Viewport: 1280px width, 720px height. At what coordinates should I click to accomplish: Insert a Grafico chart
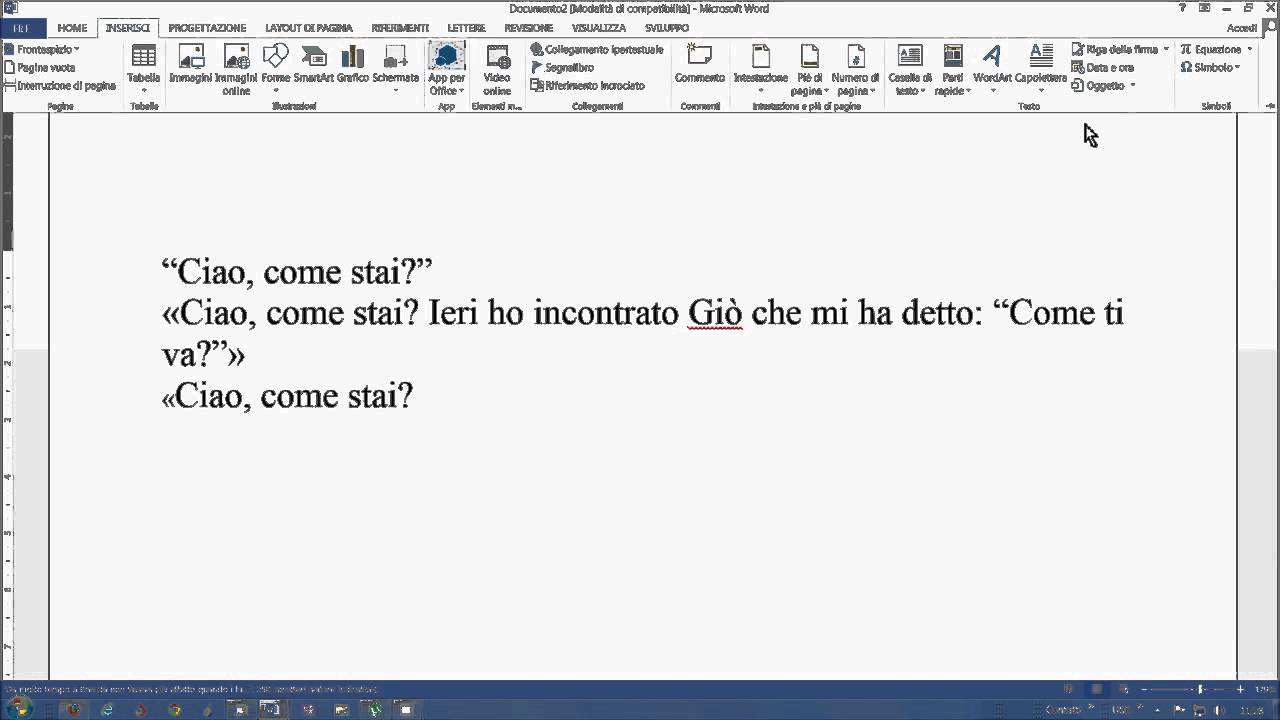(353, 64)
